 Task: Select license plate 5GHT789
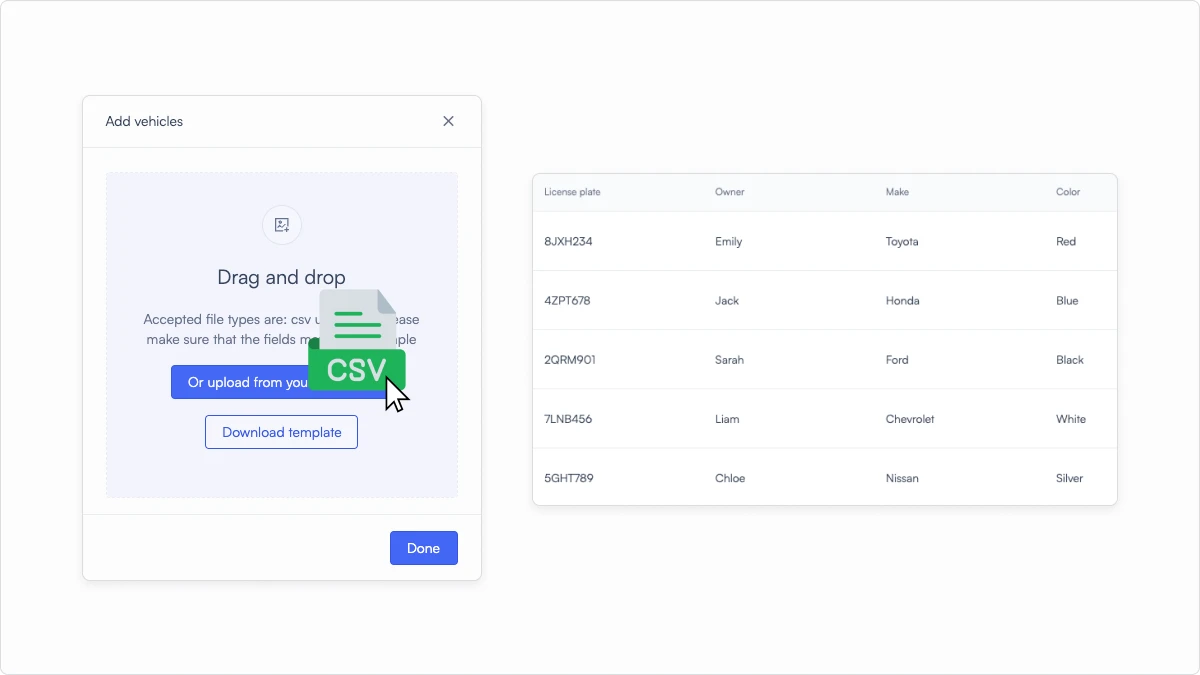pos(569,478)
